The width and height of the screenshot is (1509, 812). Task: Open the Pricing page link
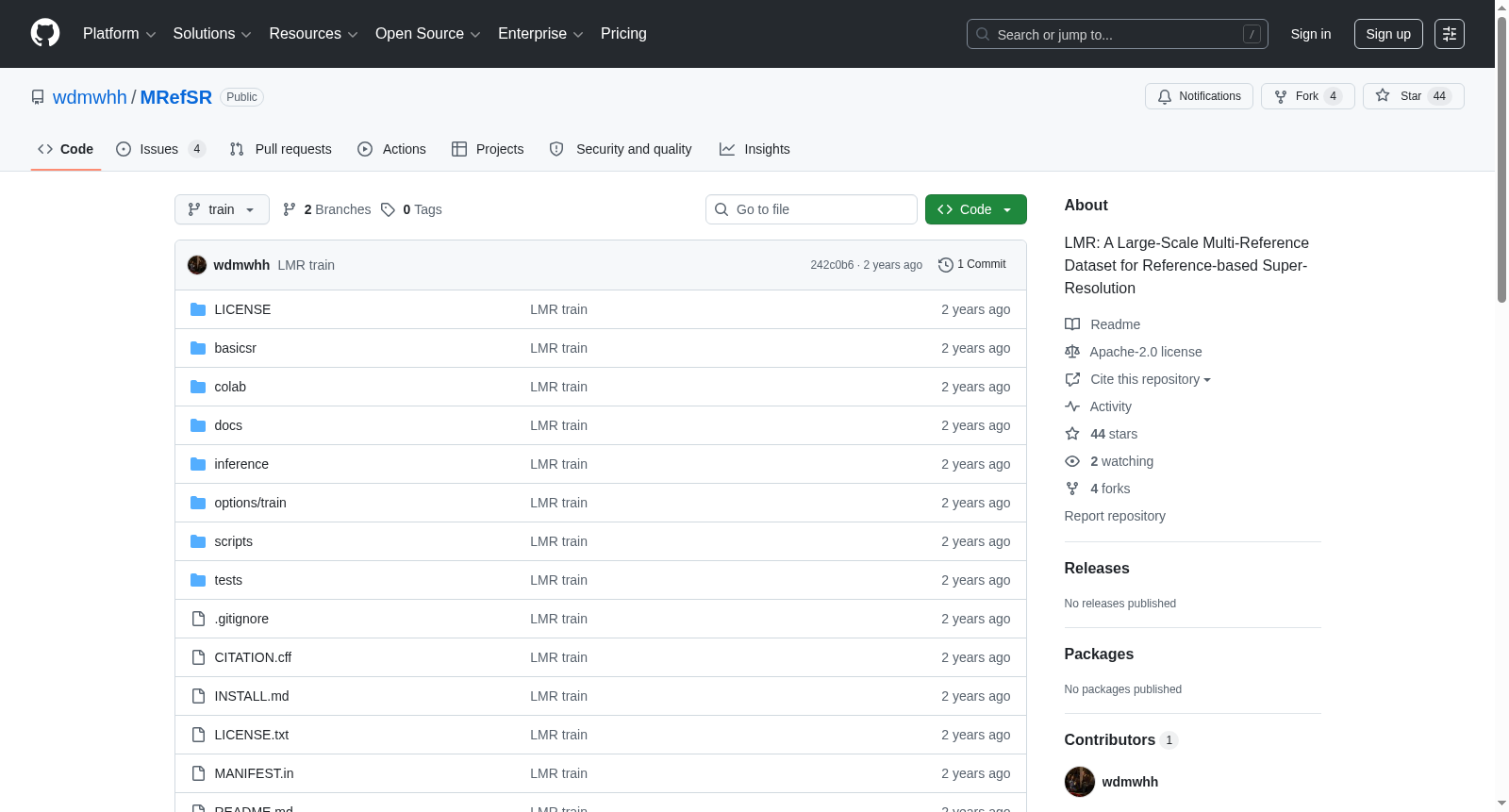tap(623, 34)
